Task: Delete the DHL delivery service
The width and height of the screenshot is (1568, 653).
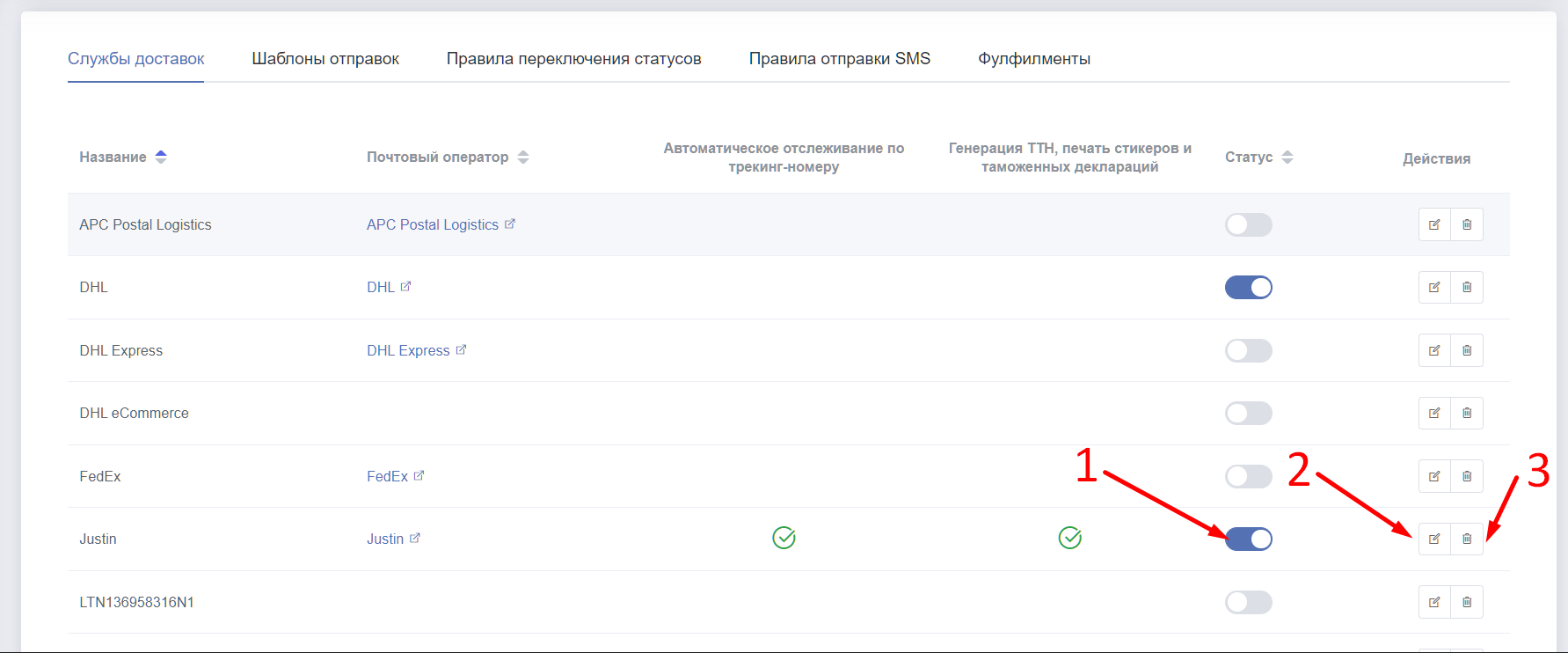Action: (x=1467, y=287)
